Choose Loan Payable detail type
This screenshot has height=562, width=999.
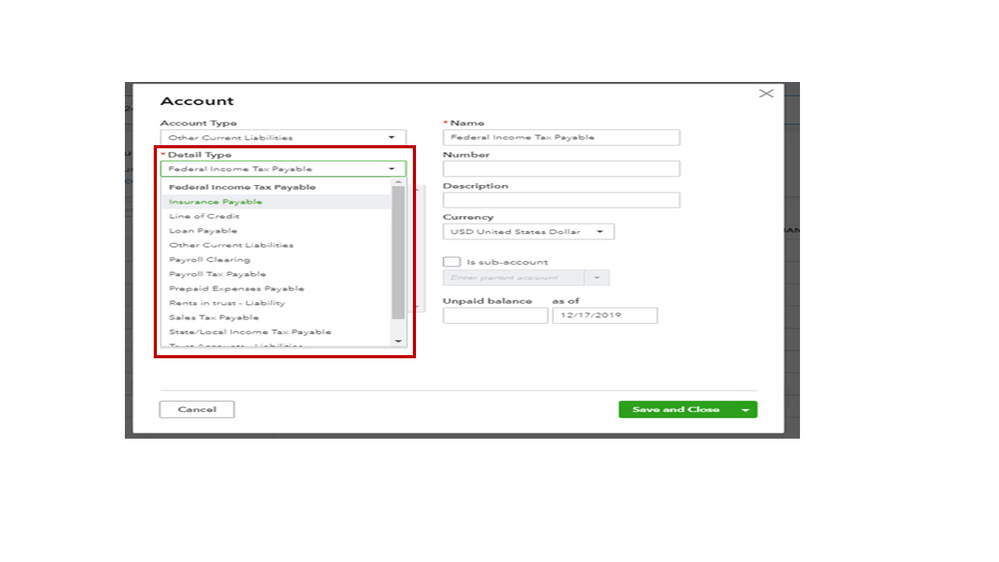(x=203, y=231)
